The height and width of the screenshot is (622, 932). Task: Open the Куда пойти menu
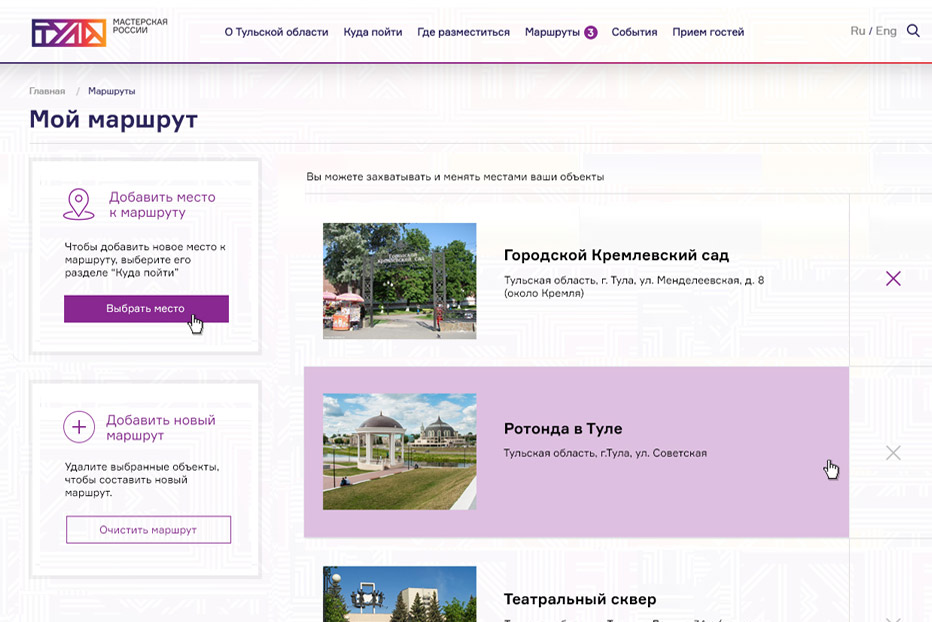[373, 32]
